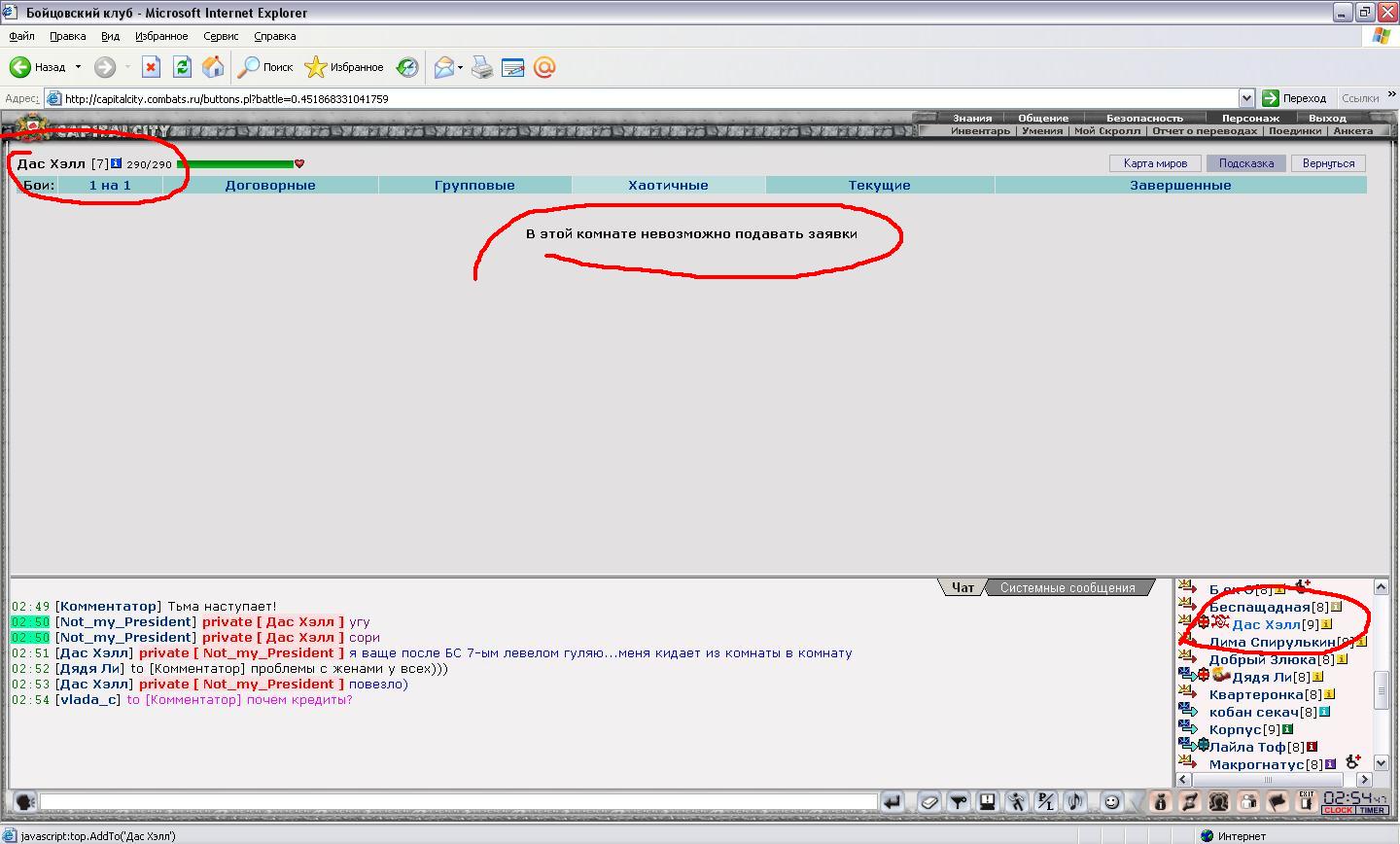The image size is (1400, 844).
Task: Click the private message arrow beside Дядя Ли
Action: (x=1188, y=677)
